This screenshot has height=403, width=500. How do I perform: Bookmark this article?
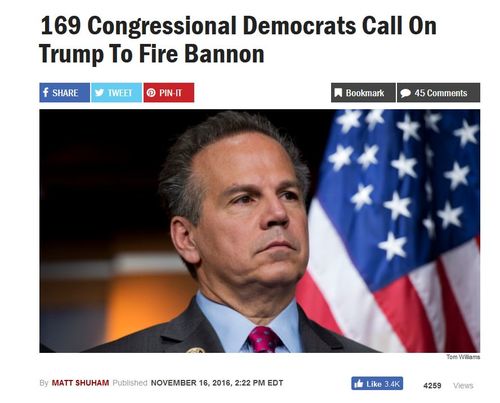[363, 93]
